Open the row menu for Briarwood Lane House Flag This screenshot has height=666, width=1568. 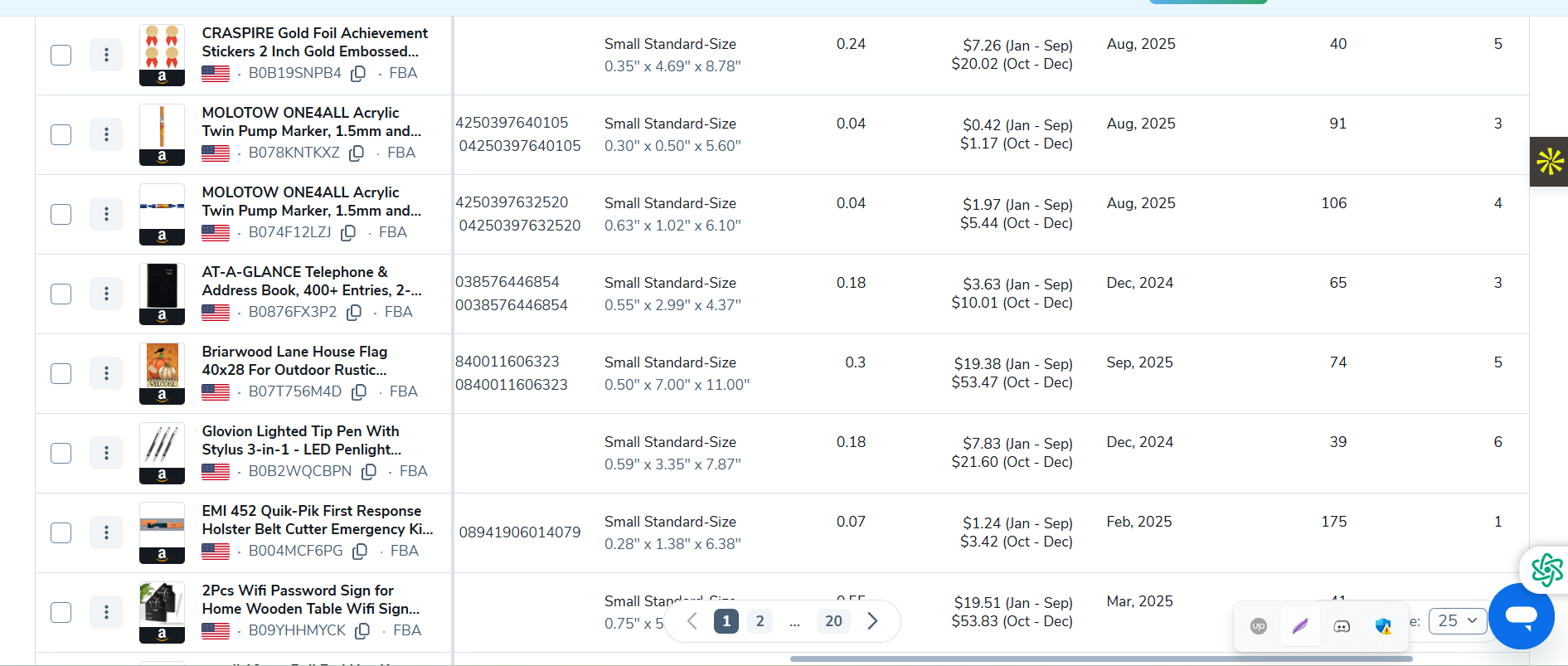(x=106, y=373)
